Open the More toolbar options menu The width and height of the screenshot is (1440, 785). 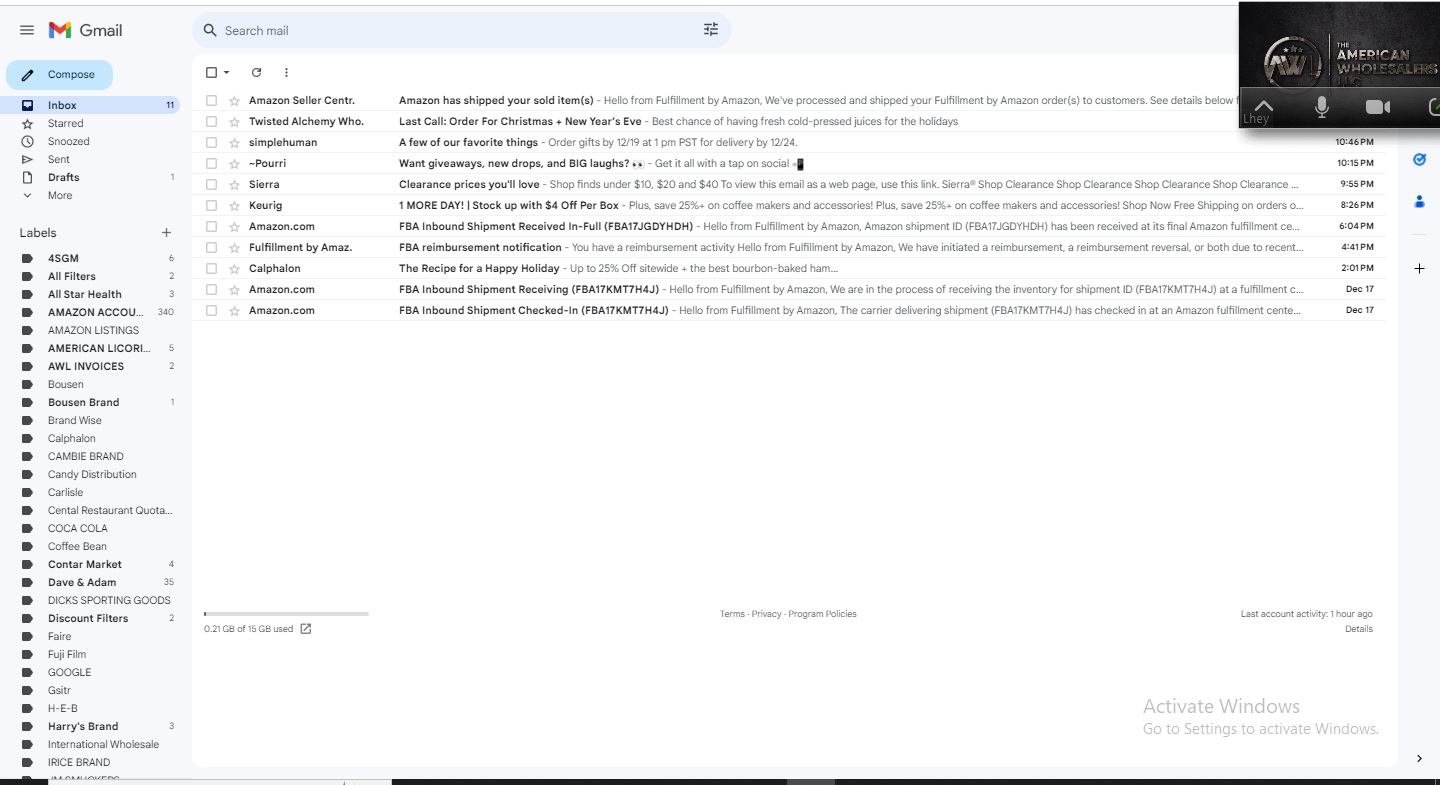point(286,72)
